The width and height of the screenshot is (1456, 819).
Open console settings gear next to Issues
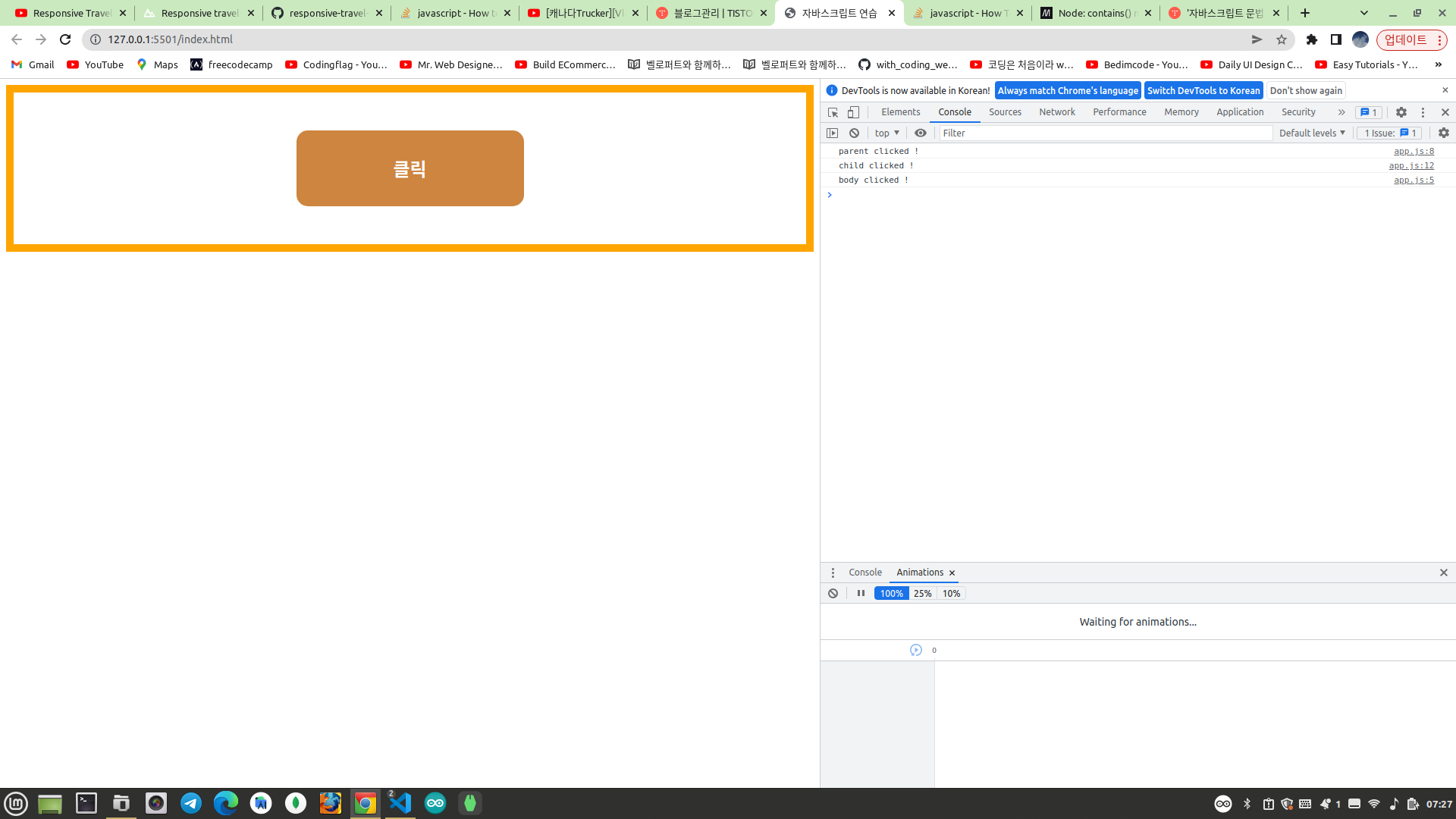pos(1443,133)
